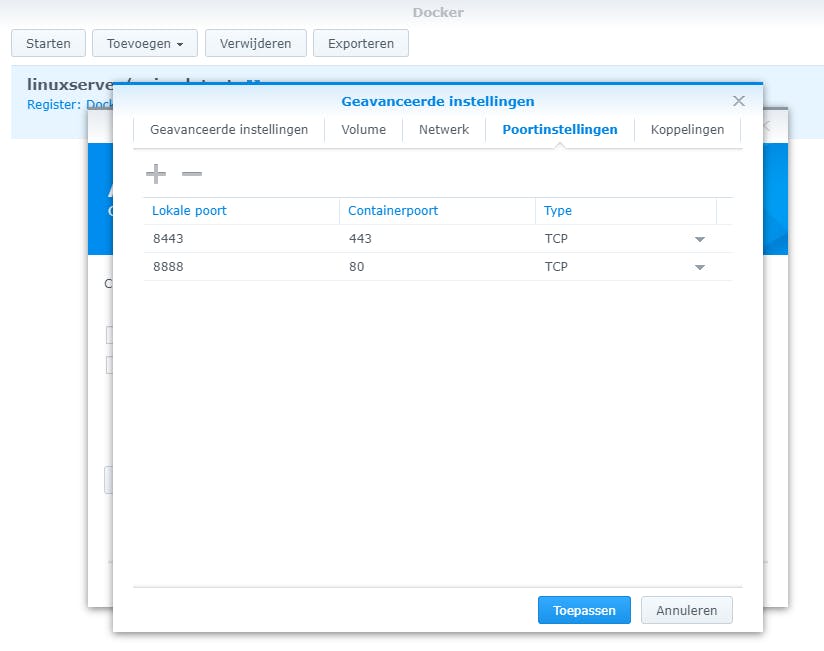Viewport: 824px width, 651px height.
Task: Click the minus icon to remove port
Action: tap(192, 174)
